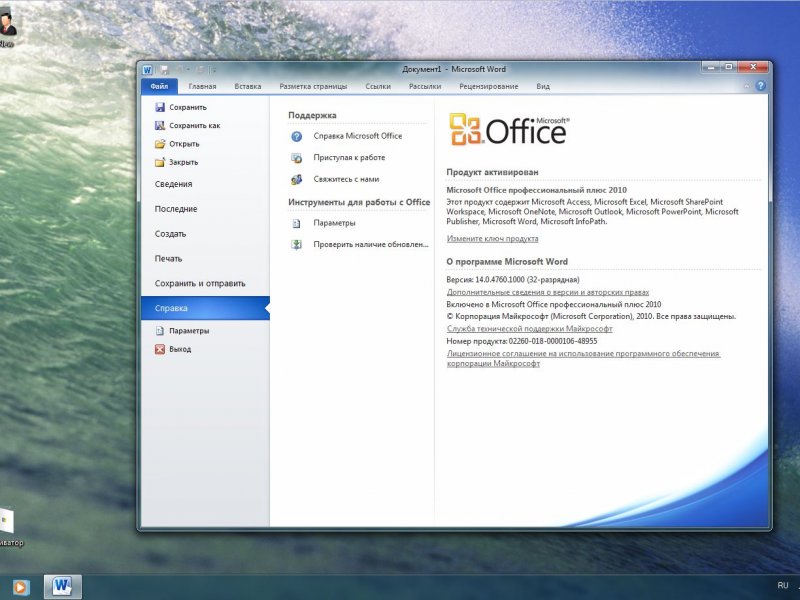Click the Word button on the taskbar

[x=62, y=587]
